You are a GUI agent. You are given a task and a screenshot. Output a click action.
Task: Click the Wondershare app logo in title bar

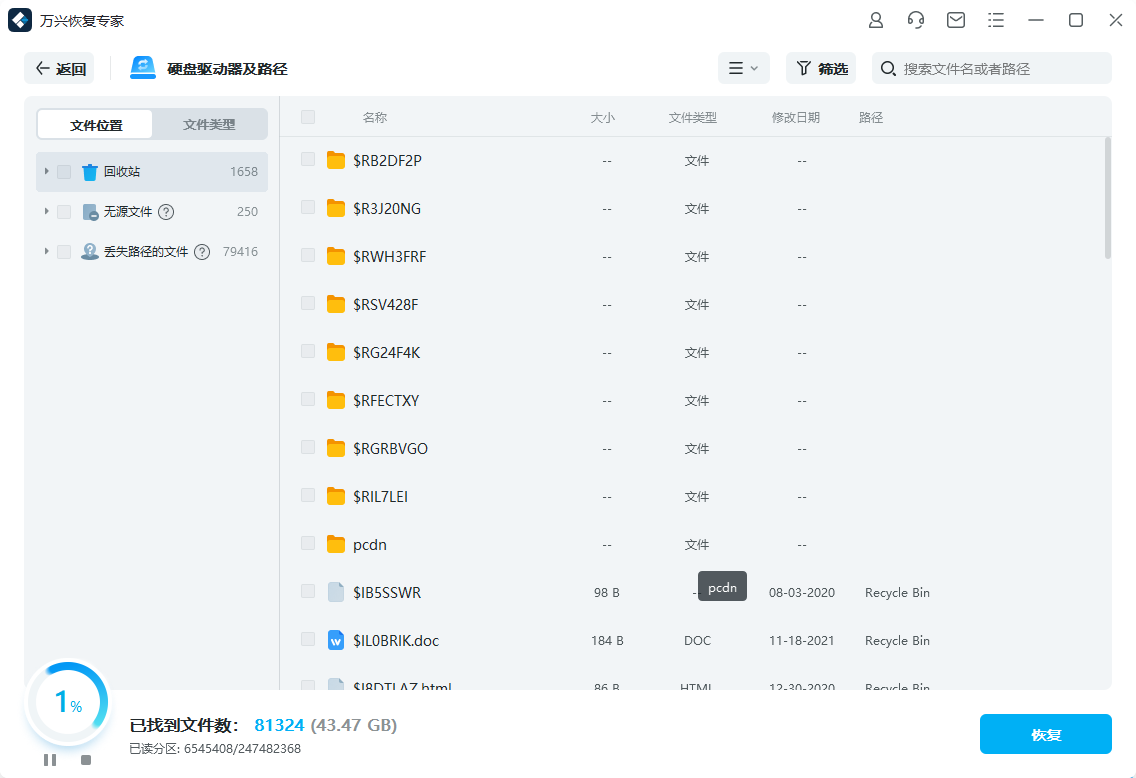[x=19, y=19]
